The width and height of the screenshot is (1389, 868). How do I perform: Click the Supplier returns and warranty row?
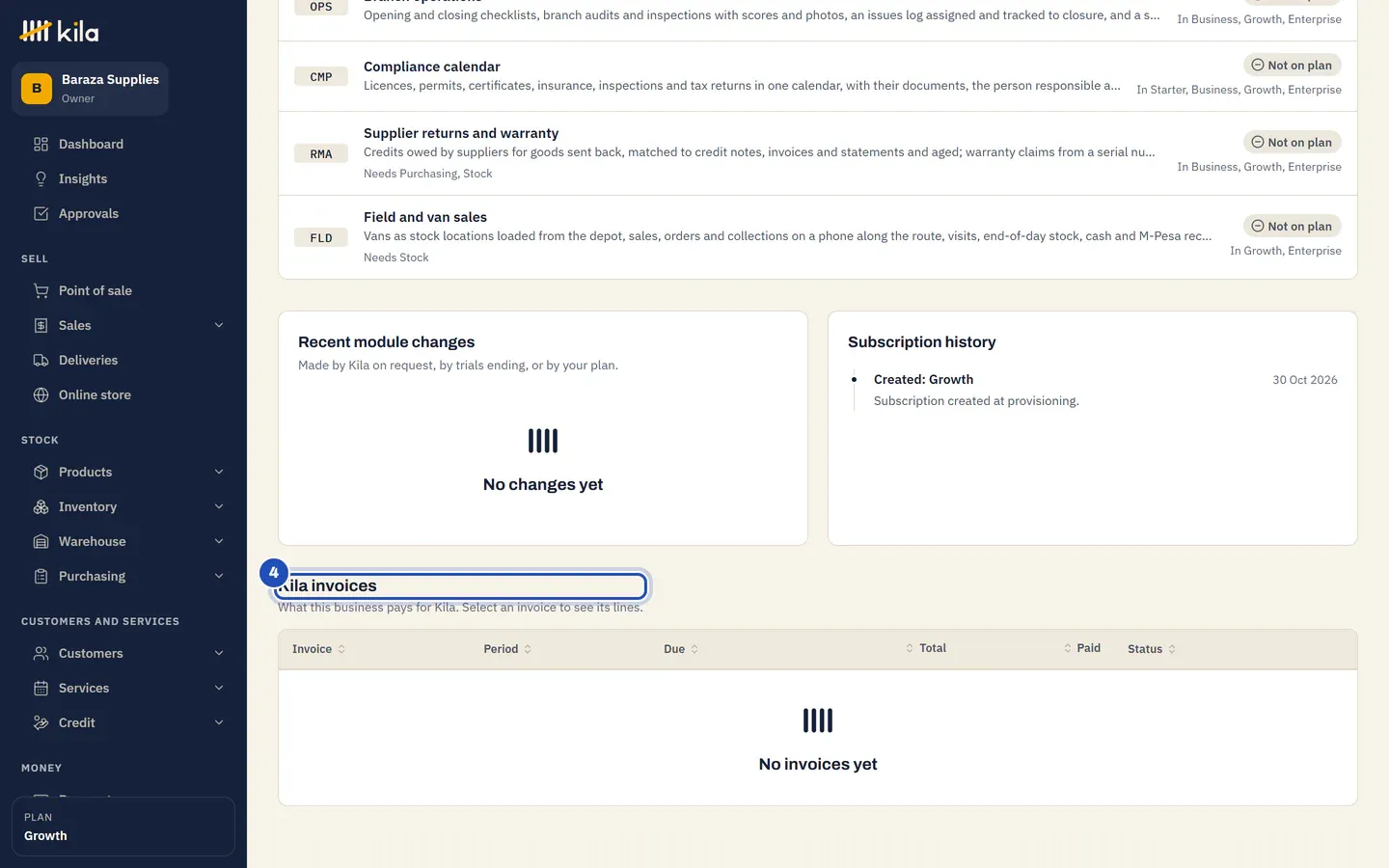818,153
